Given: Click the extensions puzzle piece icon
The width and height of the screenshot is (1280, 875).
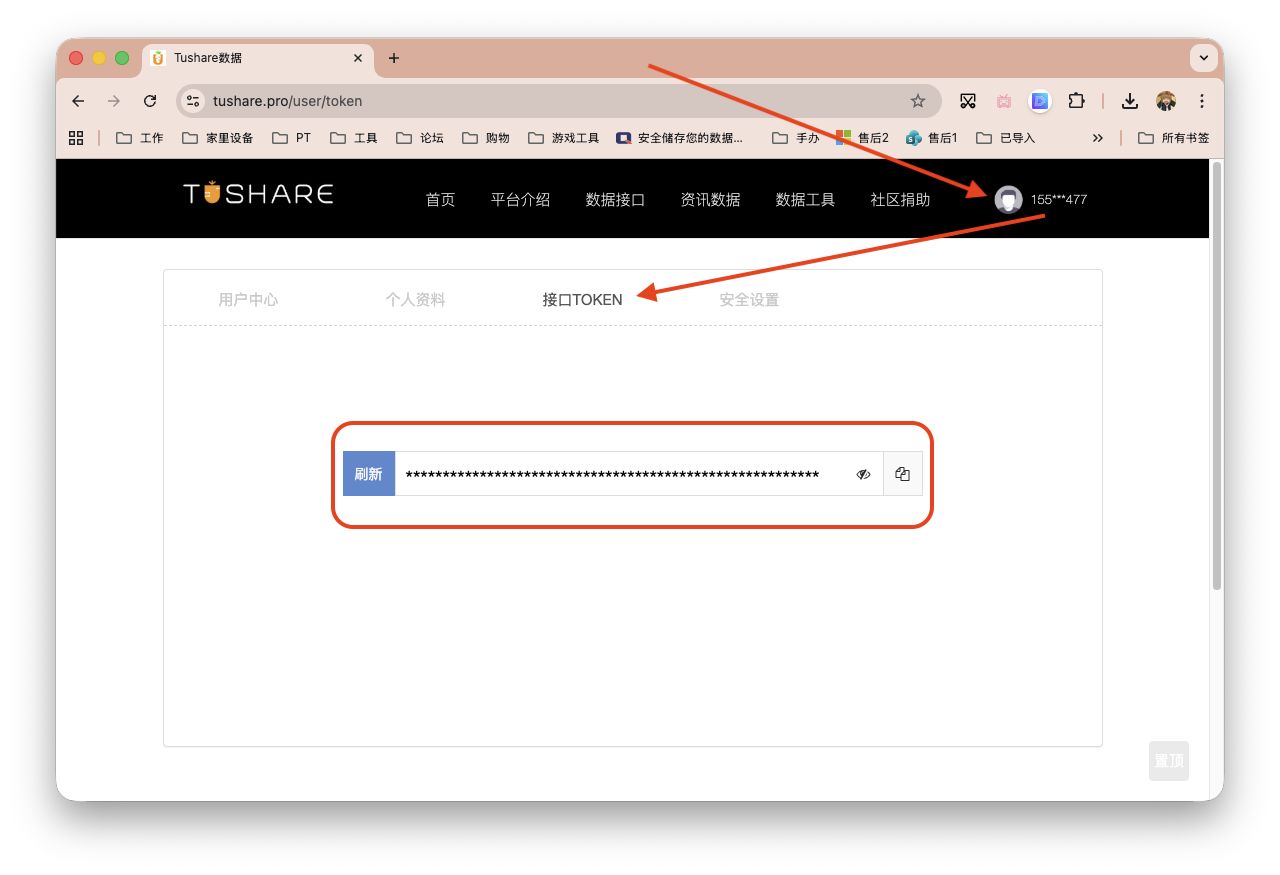Looking at the screenshot, I should (1076, 101).
